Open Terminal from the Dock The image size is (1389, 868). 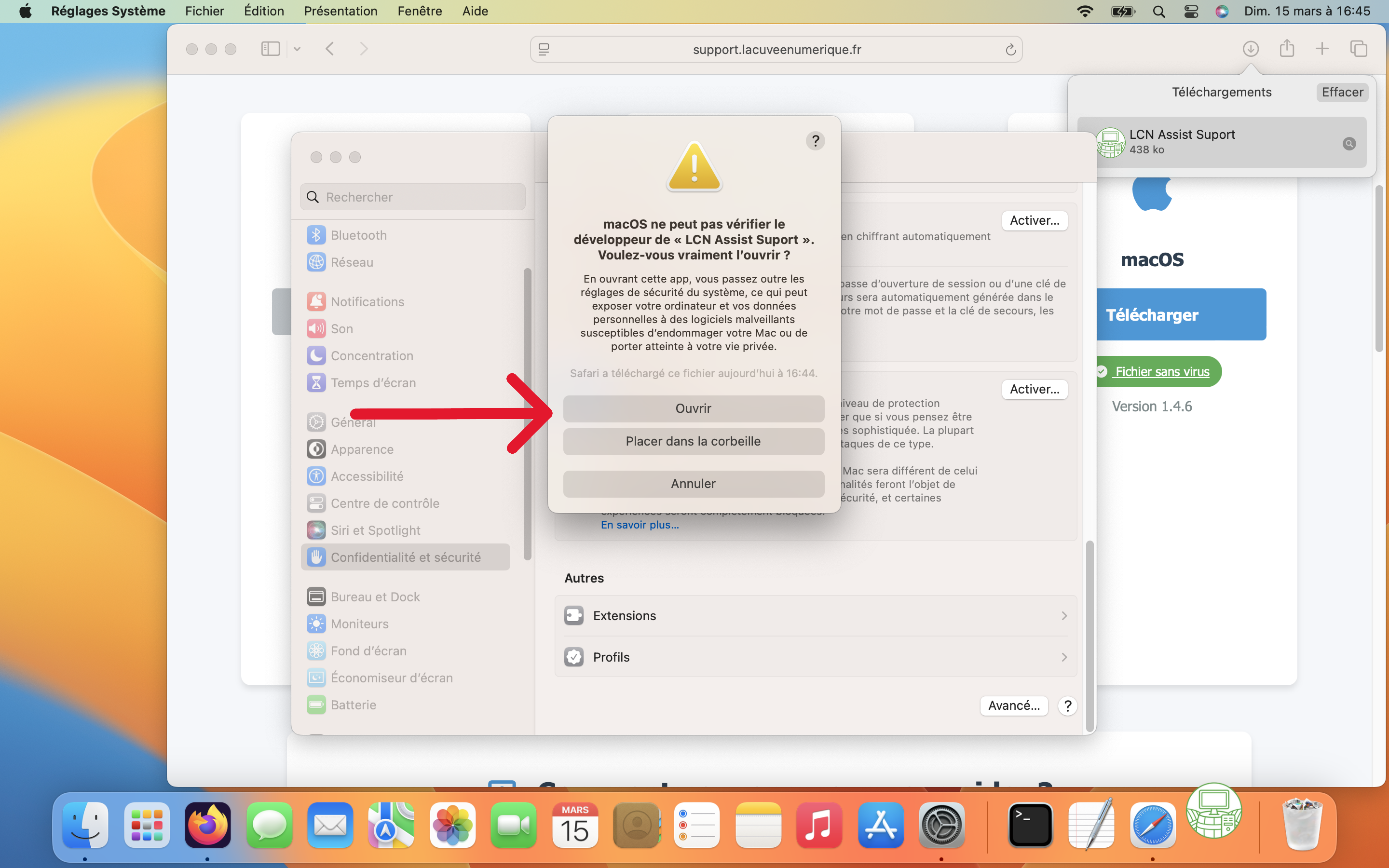[x=1030, y=826]
